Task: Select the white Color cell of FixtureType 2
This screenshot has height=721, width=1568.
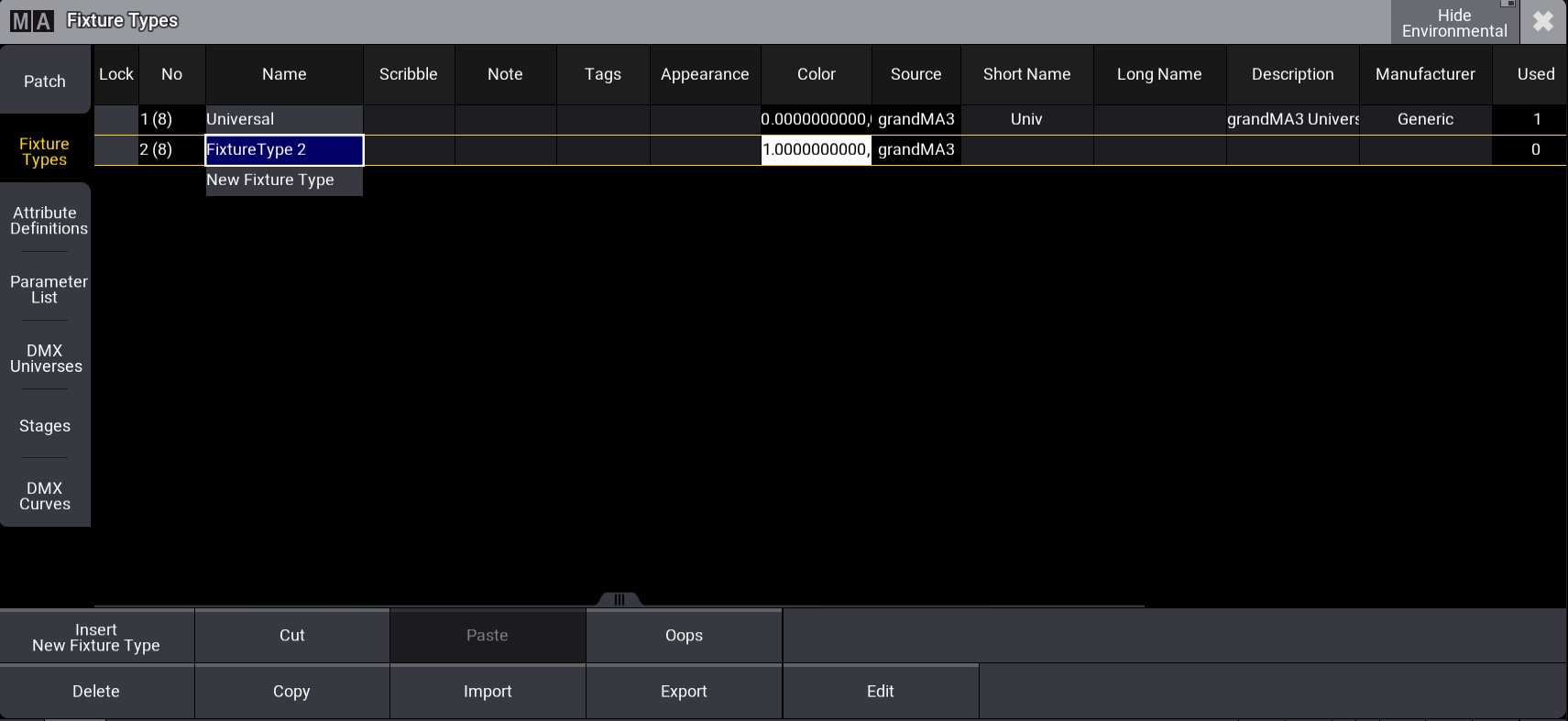Action: pos(816,149)
